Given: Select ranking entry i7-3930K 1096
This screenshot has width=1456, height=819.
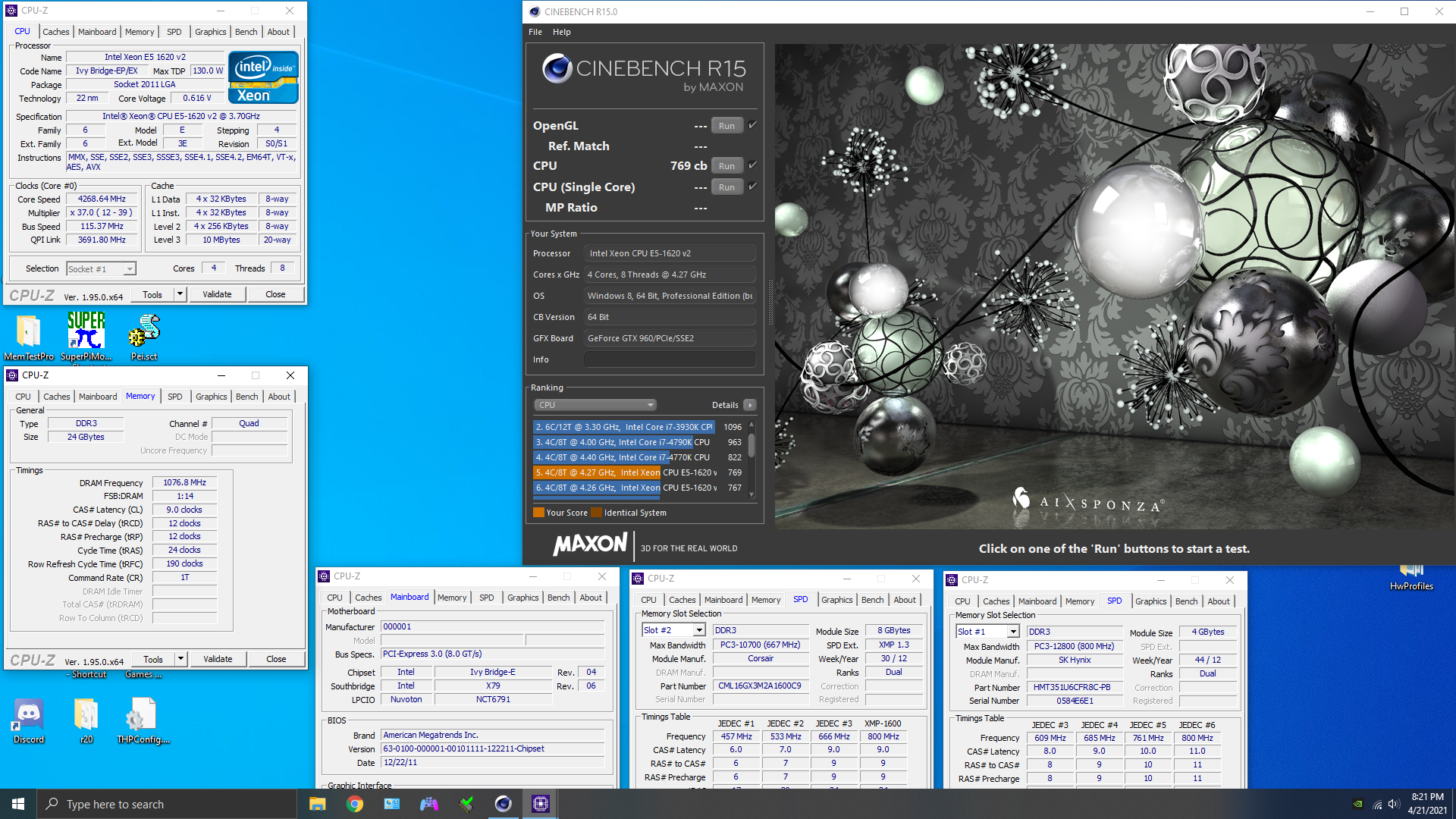Looking at the screenshot, I should [x=639, y=427].
